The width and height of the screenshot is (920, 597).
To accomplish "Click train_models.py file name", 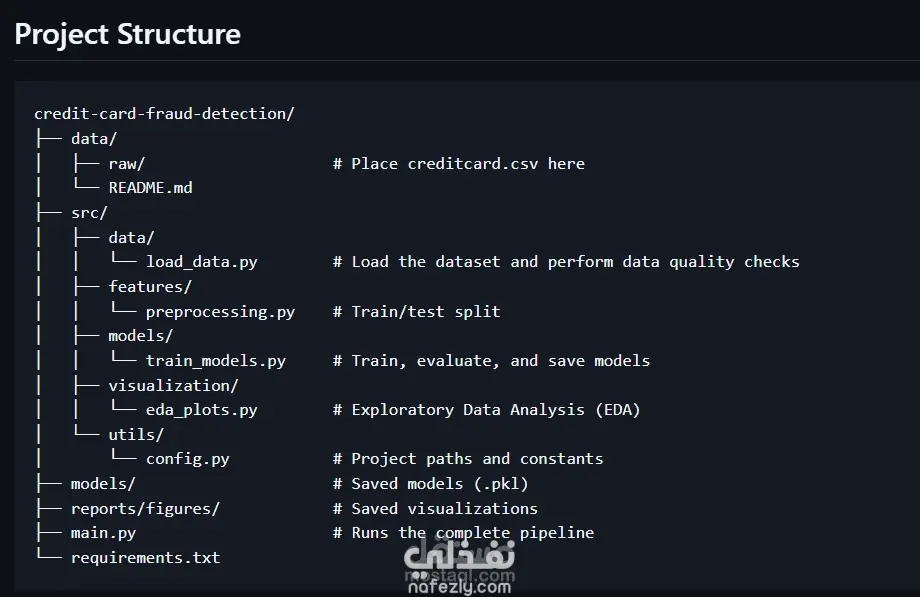I will pos(215,360).
